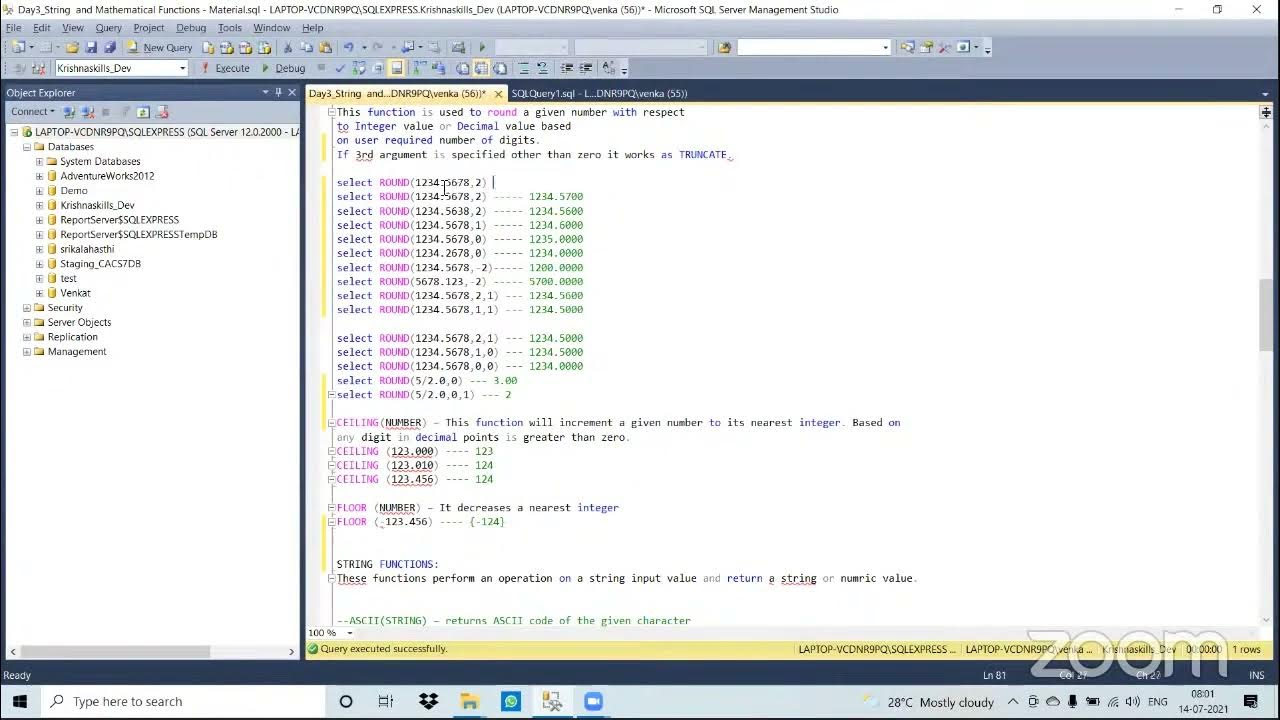The image size is (1280, 720).
Task: Click the Cut scissors icon
Action: 288,47
